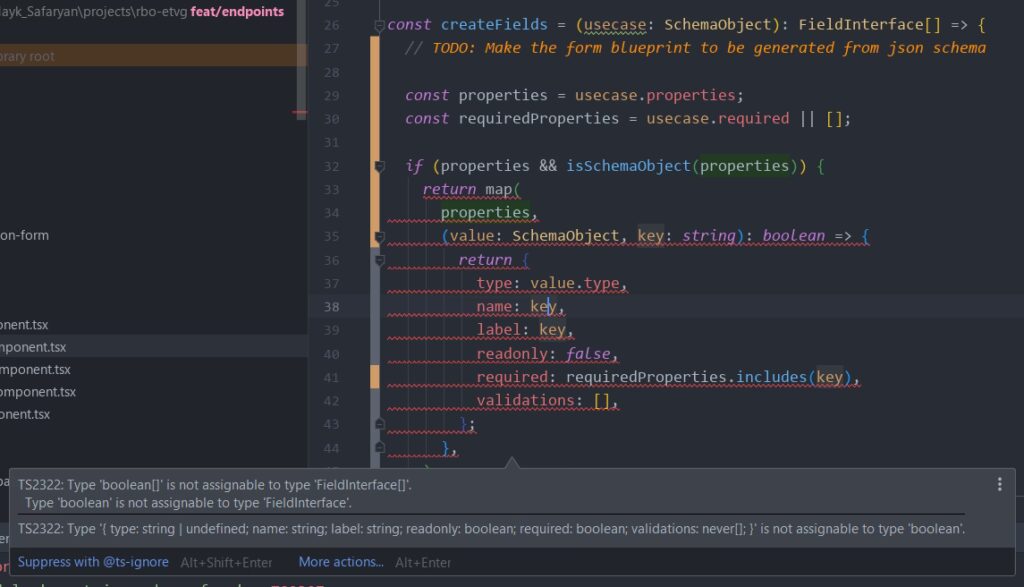The height and width of the screenshot is (587, 1024).
Task: Click the "Suppress with @ts-ignore" link
Action: coord(93,562)
